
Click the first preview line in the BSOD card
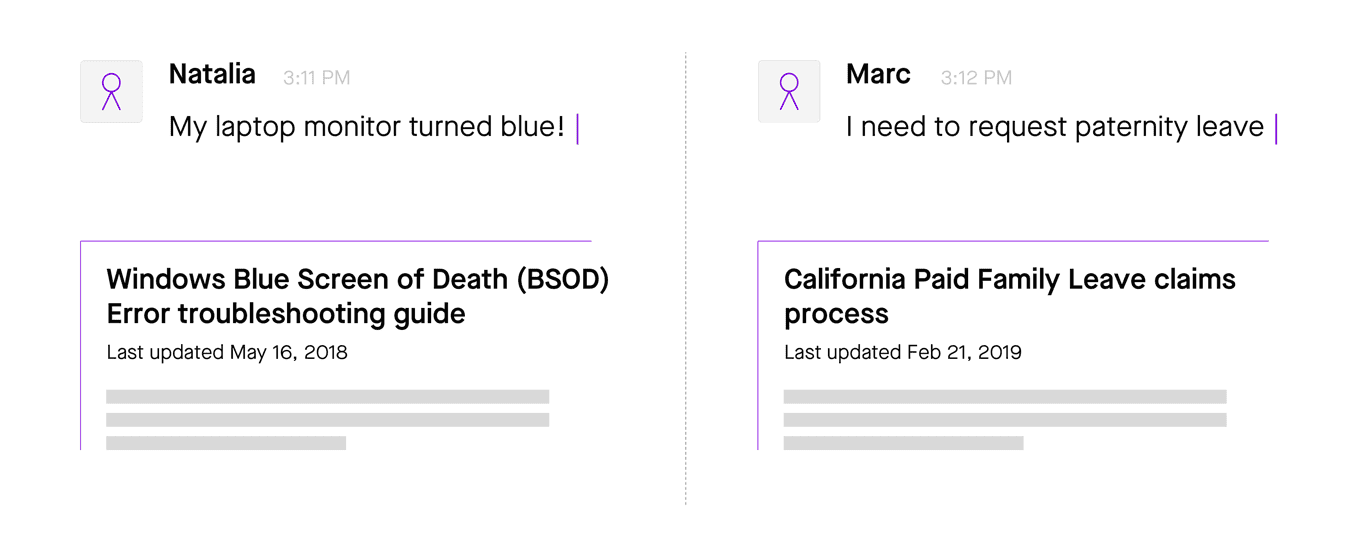click(327, 396)
